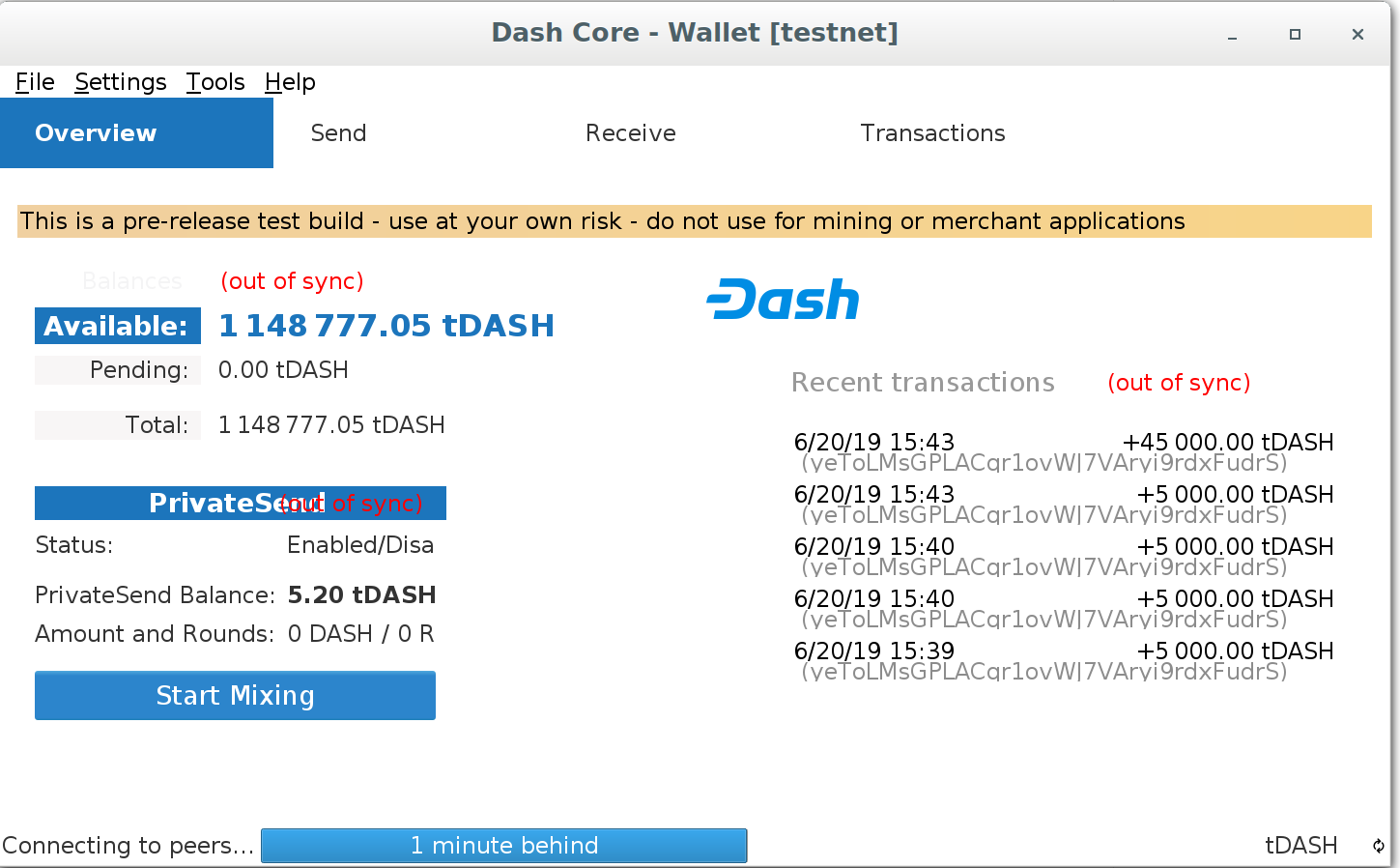Click the Start Mixing button

click(x=235, y=696)
